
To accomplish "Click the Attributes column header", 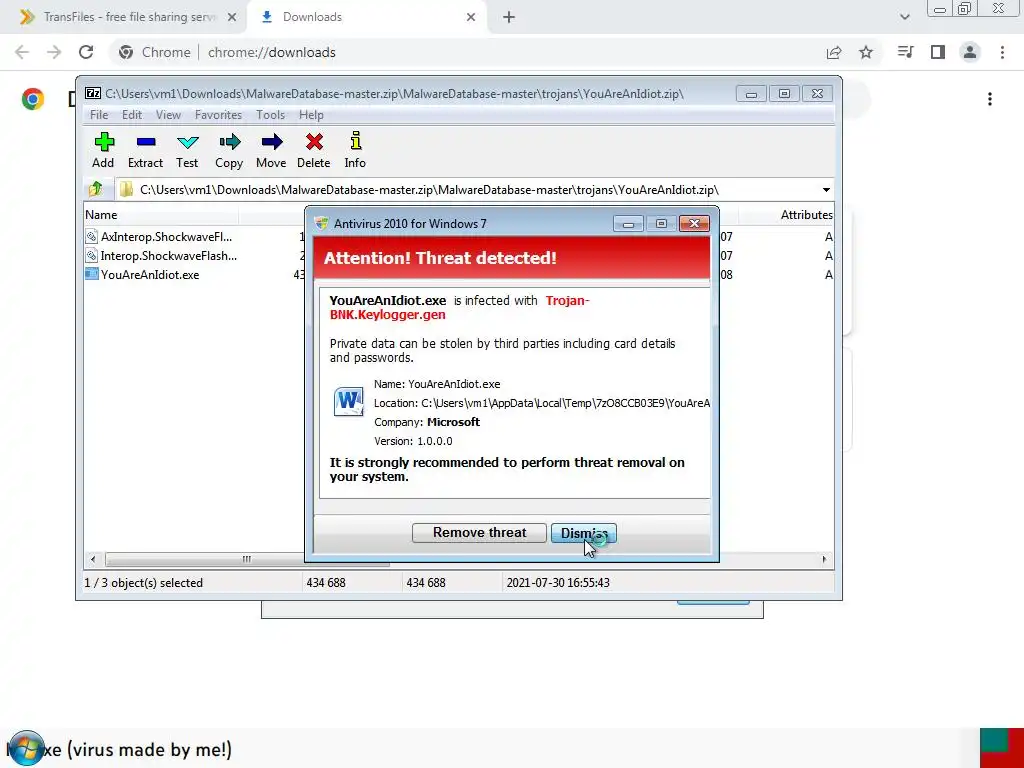I will pyautogui.click(x=806, y=215).
